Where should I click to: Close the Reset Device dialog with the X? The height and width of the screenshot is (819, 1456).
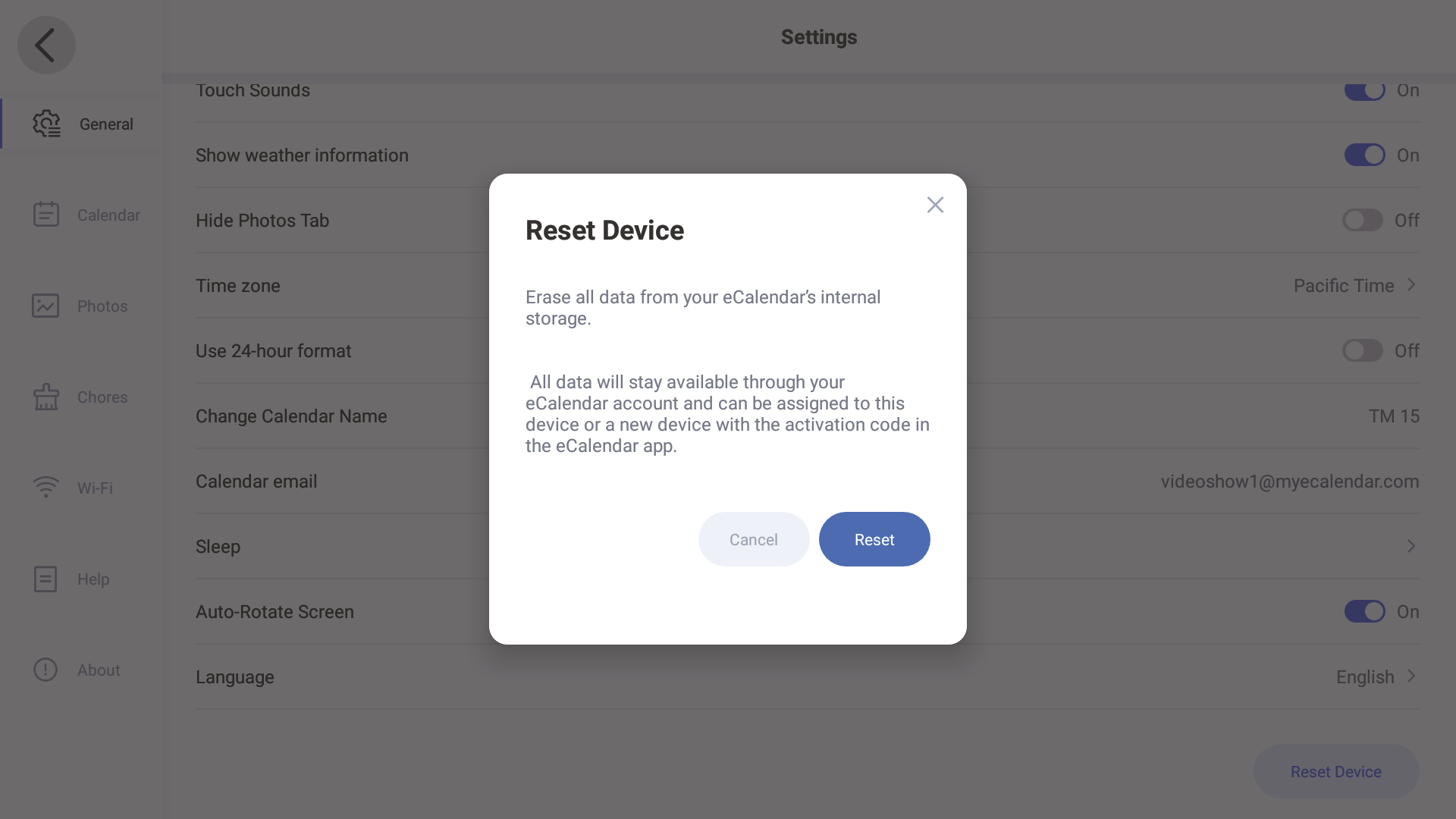(935, 205)
